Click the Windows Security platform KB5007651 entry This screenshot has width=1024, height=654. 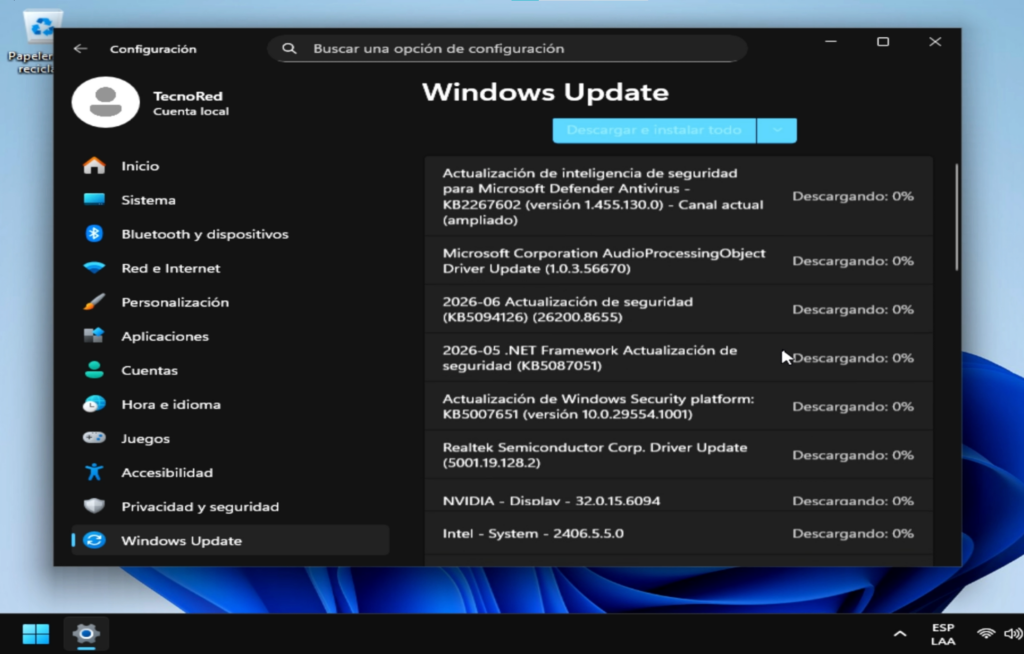679,406
